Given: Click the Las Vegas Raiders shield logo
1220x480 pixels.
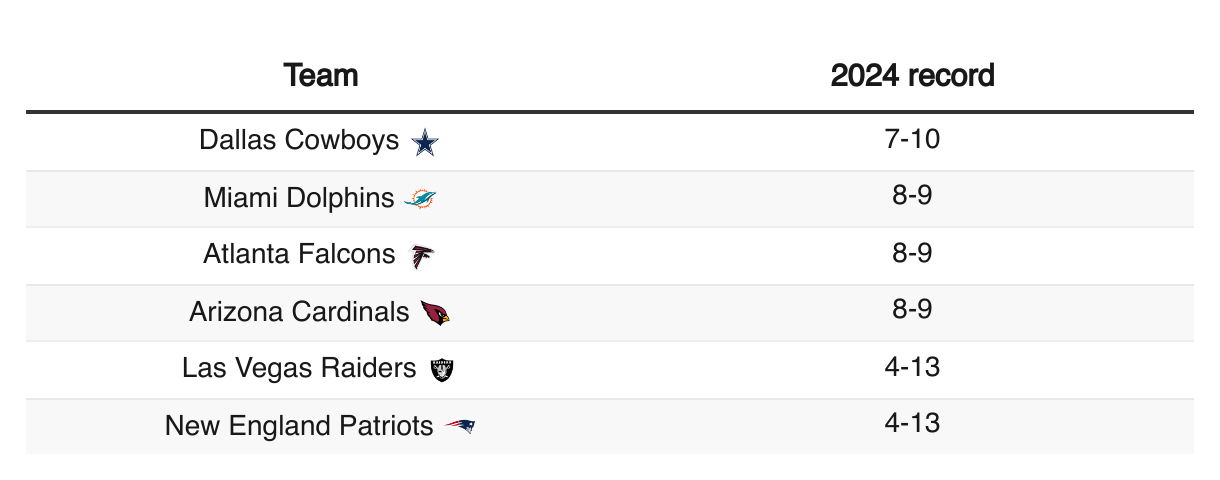Looking at the screenshot, I should 442,370.
